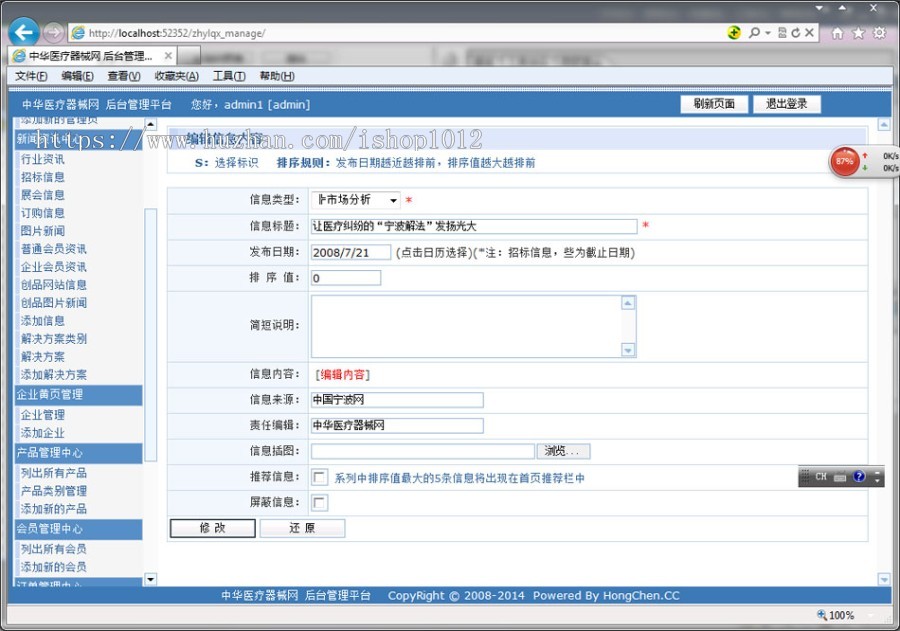
Task: Open 展会信息 in the sidebar
Action: click(x=42, y=195)
